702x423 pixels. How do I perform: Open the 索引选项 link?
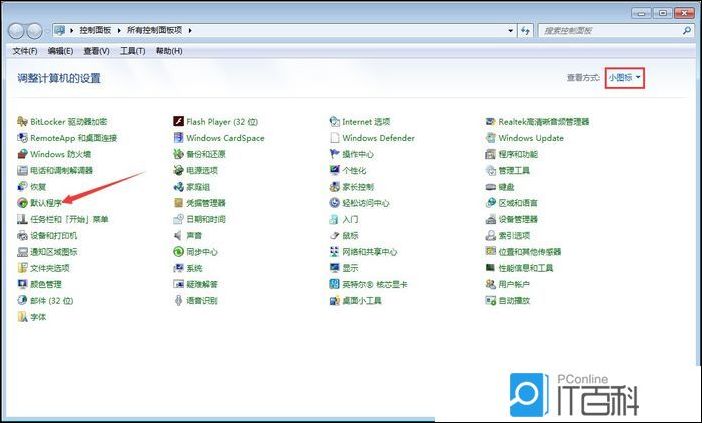pos(514,235)
